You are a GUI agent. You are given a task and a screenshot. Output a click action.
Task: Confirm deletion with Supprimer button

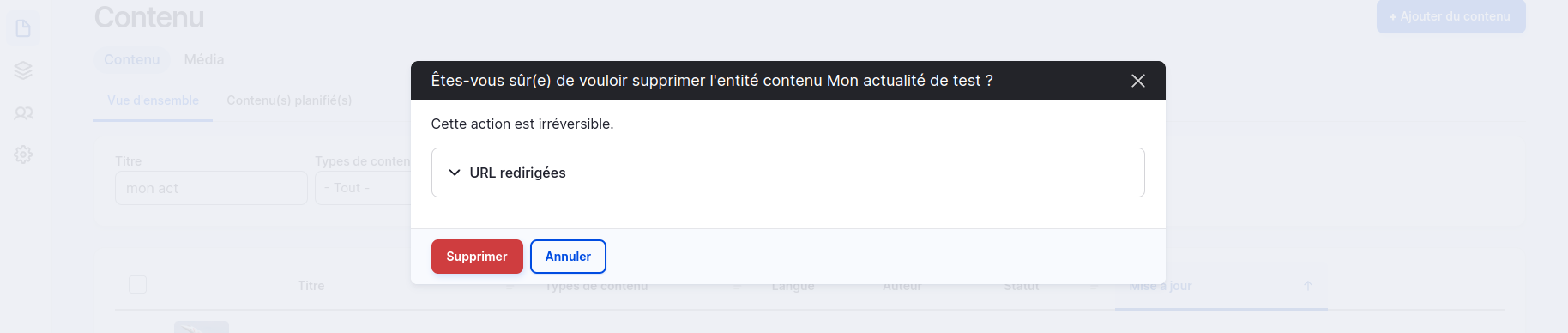[x=477, y=257]
